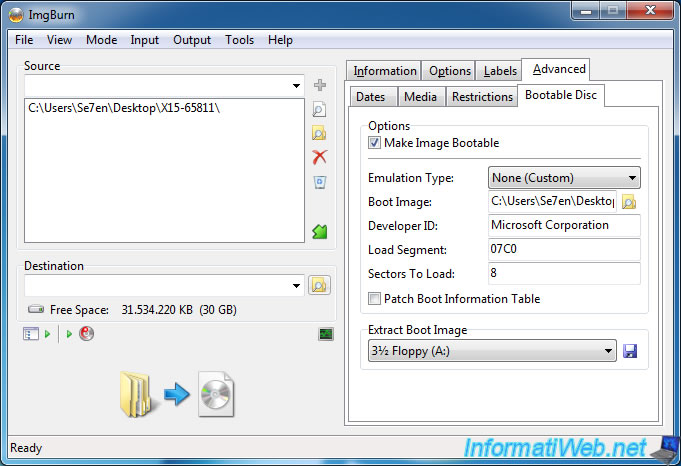Close the ImgBurn window

click(x=650, y=10)
